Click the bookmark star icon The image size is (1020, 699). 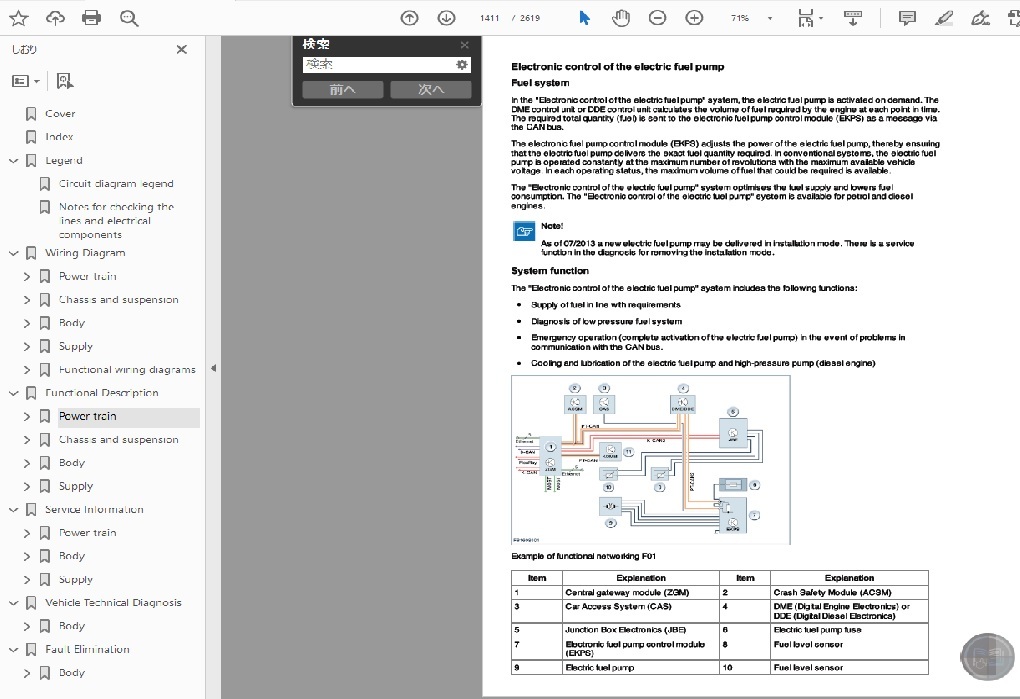point(18,18)
